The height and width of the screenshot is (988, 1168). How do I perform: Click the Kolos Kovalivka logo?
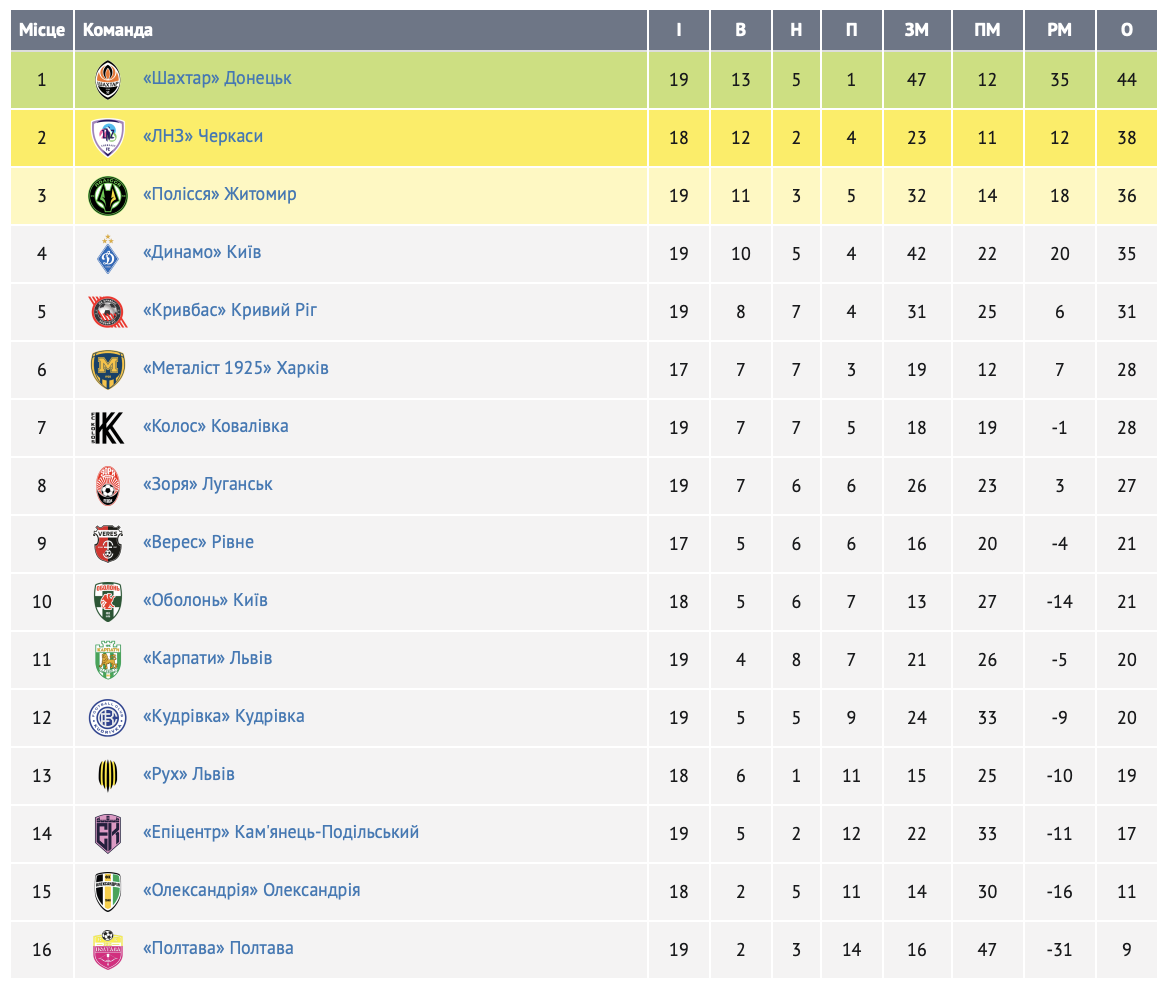[x=108, y=427]
